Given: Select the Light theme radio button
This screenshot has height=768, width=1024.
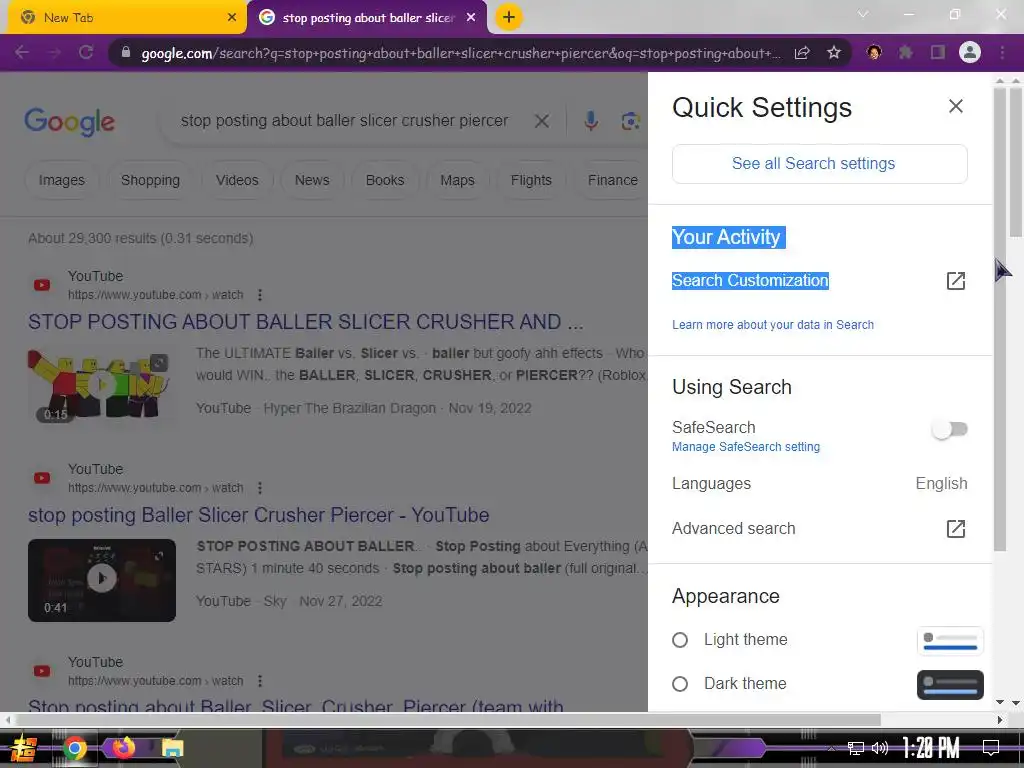Looking at the screenshot, I should click(680, 640).
